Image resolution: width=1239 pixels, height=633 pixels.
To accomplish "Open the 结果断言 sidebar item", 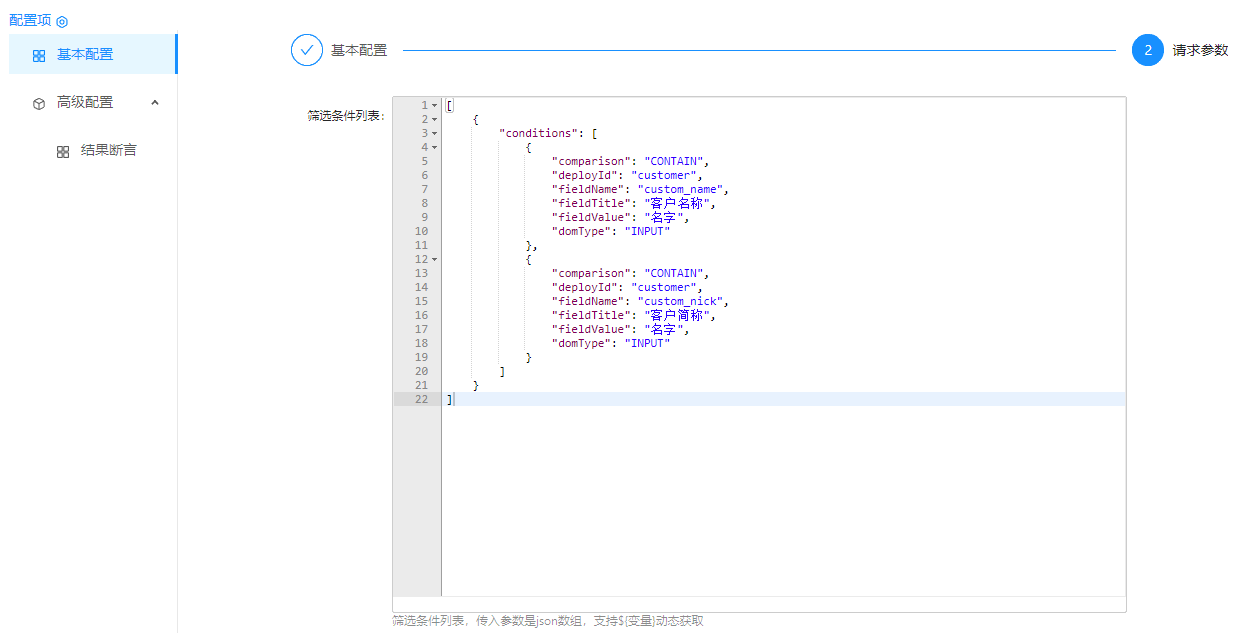I will coord(108,150).
